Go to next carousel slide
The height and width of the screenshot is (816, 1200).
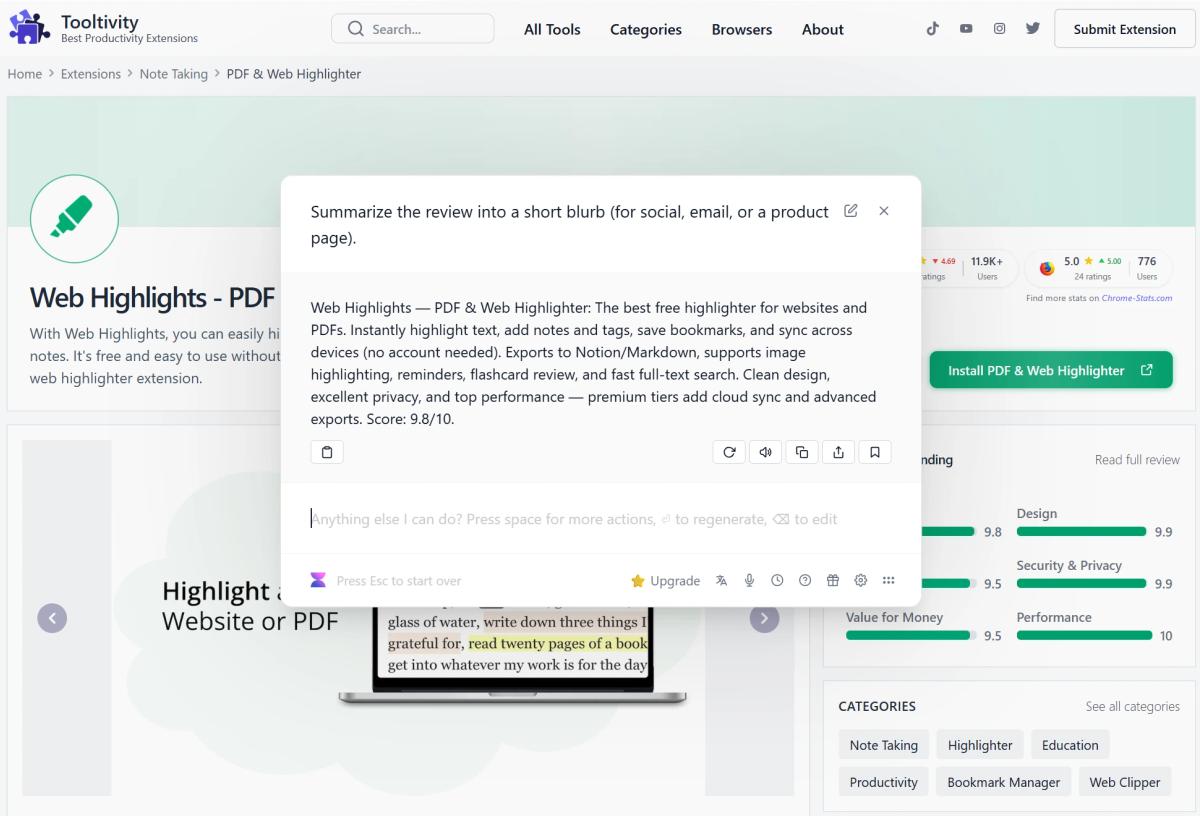point(764,619)
